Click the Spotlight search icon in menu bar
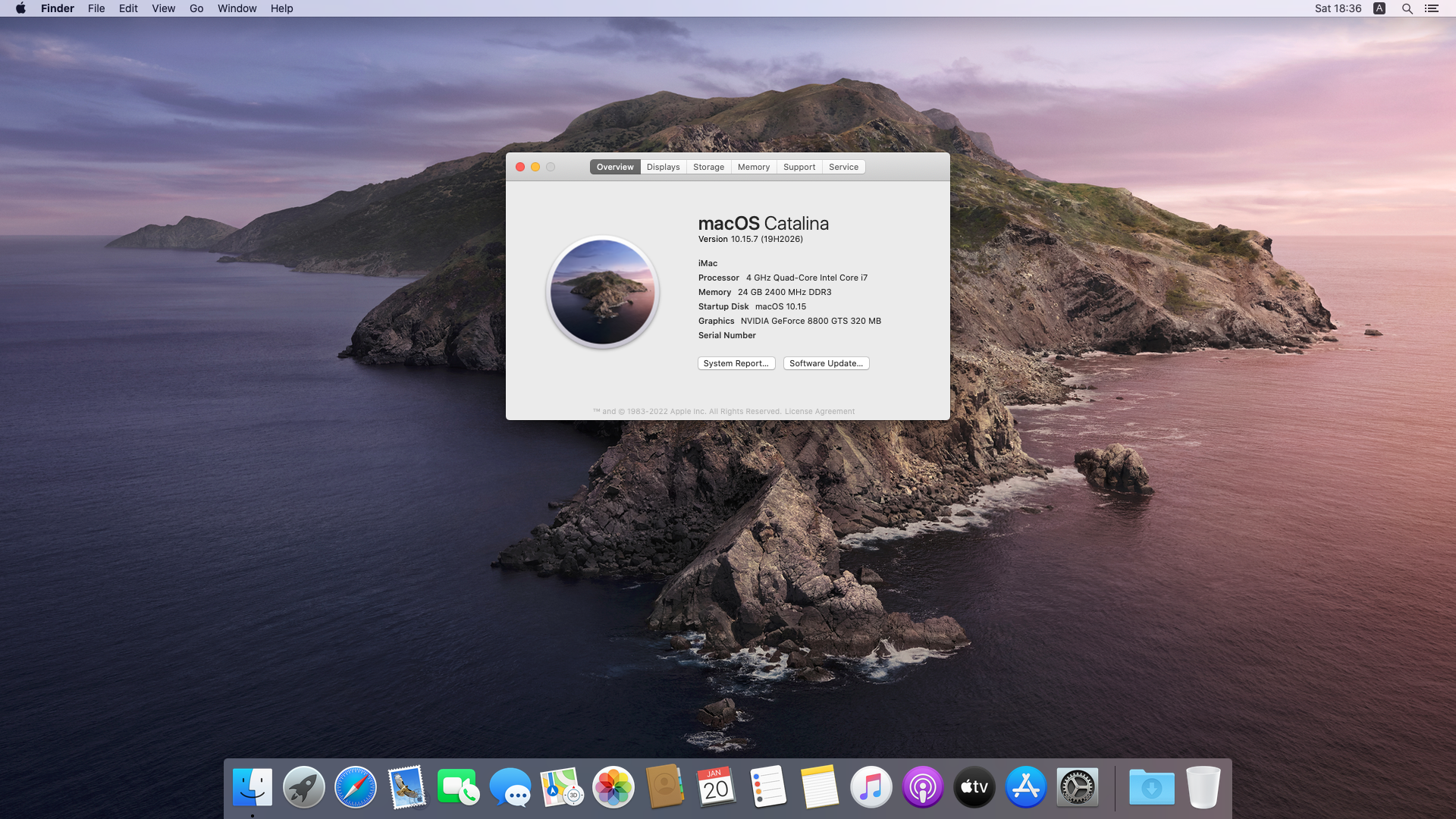The image size is (1456, 819). point(1406,8)
